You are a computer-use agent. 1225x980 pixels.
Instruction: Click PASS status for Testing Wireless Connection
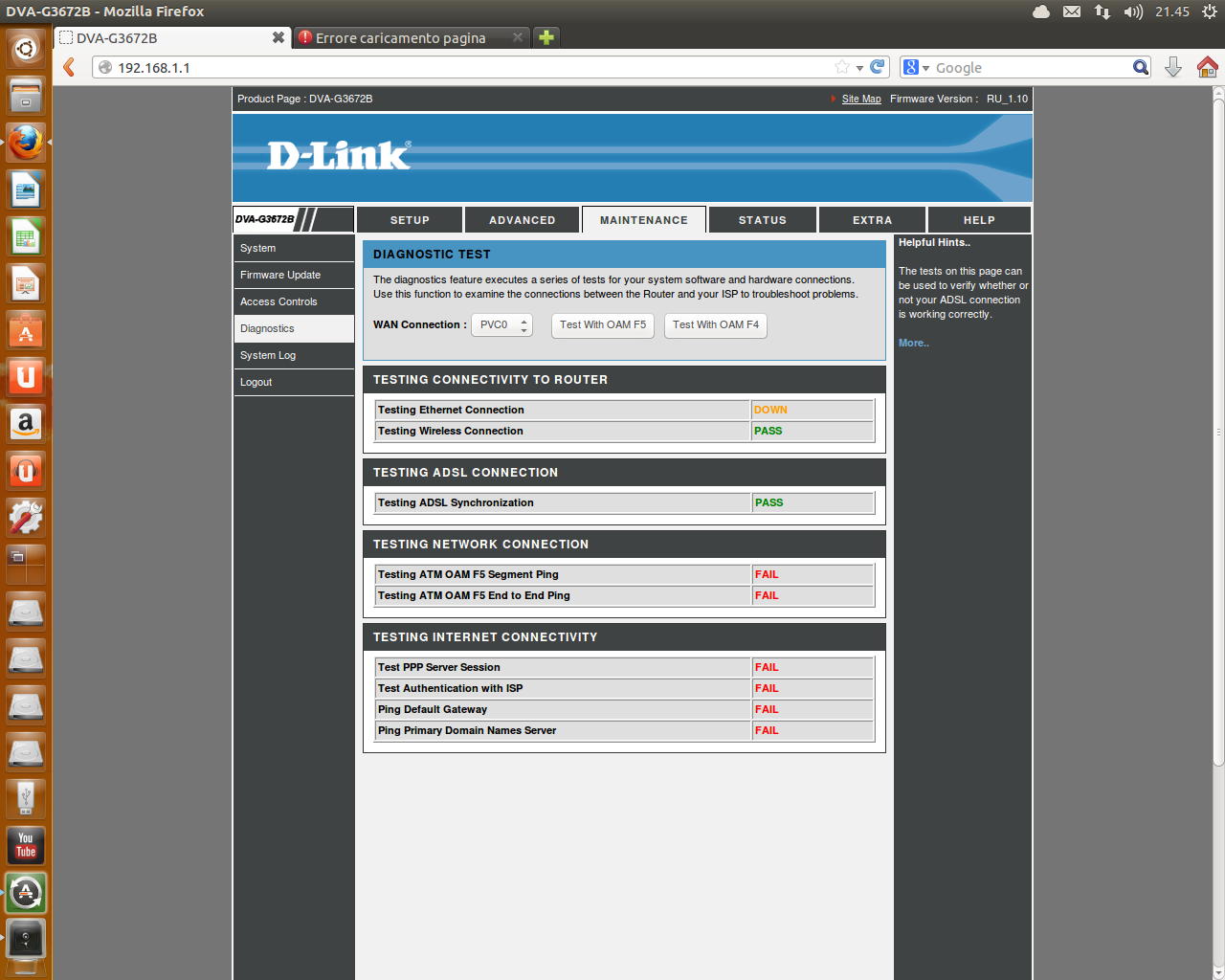[x=768, y=431]
